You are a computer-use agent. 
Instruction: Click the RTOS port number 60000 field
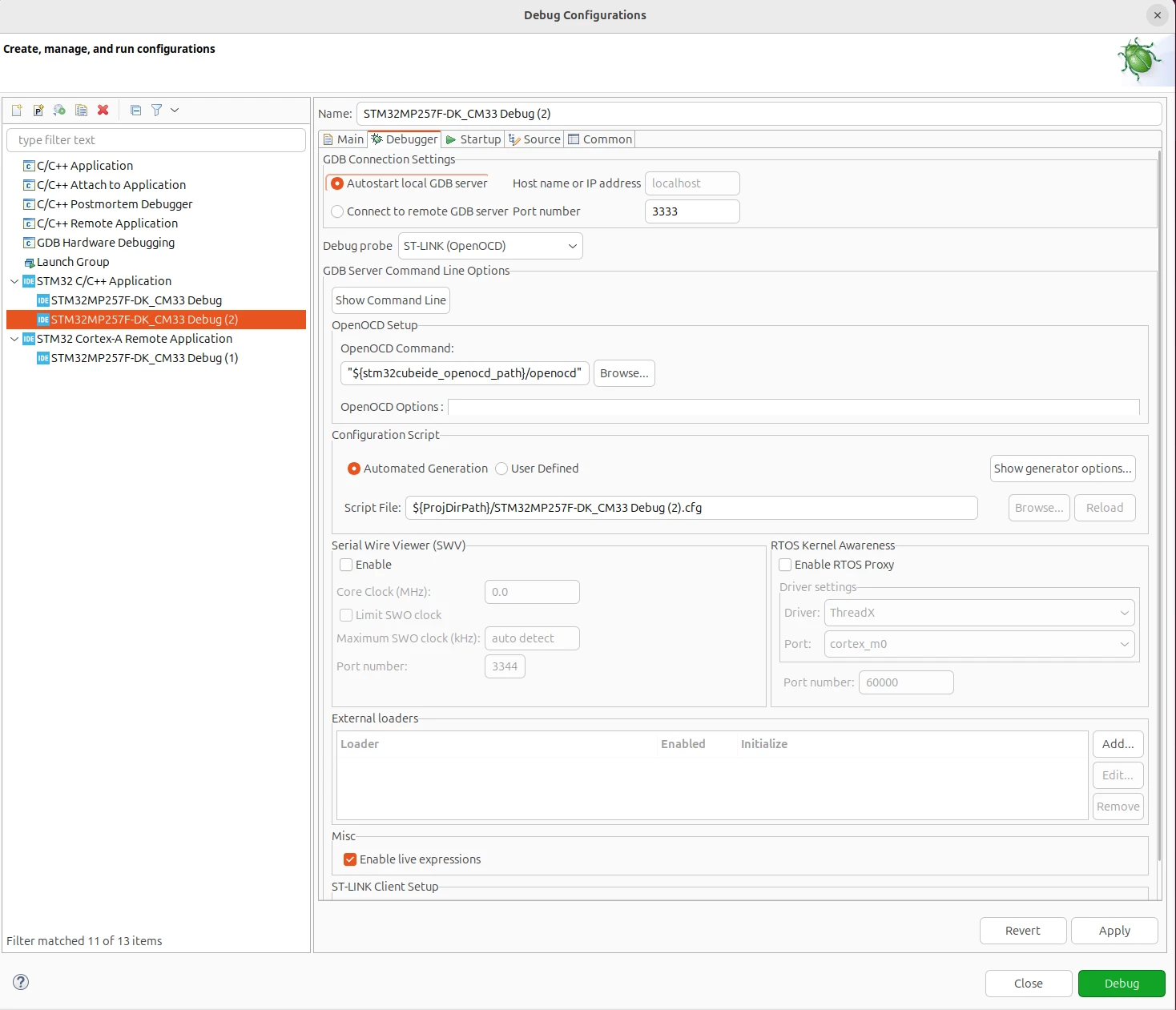pos(906,682)
